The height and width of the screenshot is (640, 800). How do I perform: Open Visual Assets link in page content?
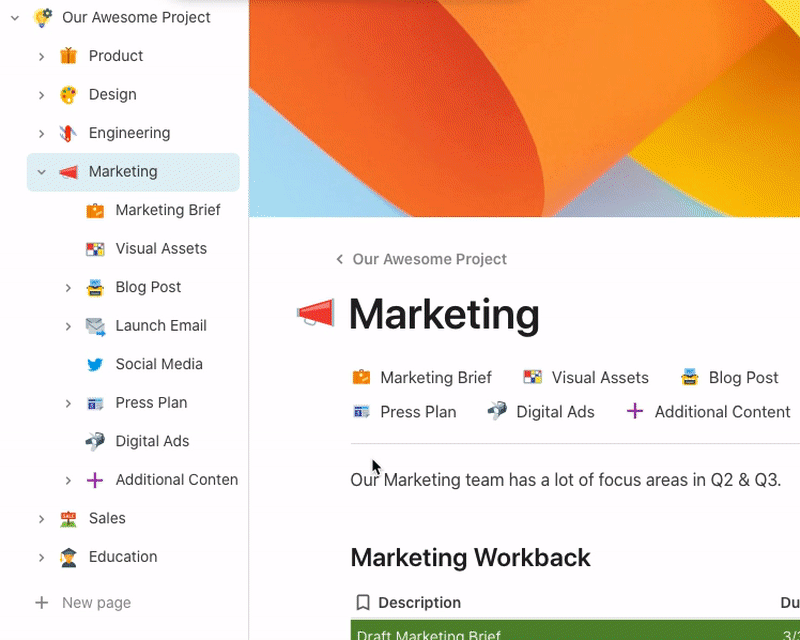pyautogui.click(x=600, y=377)
